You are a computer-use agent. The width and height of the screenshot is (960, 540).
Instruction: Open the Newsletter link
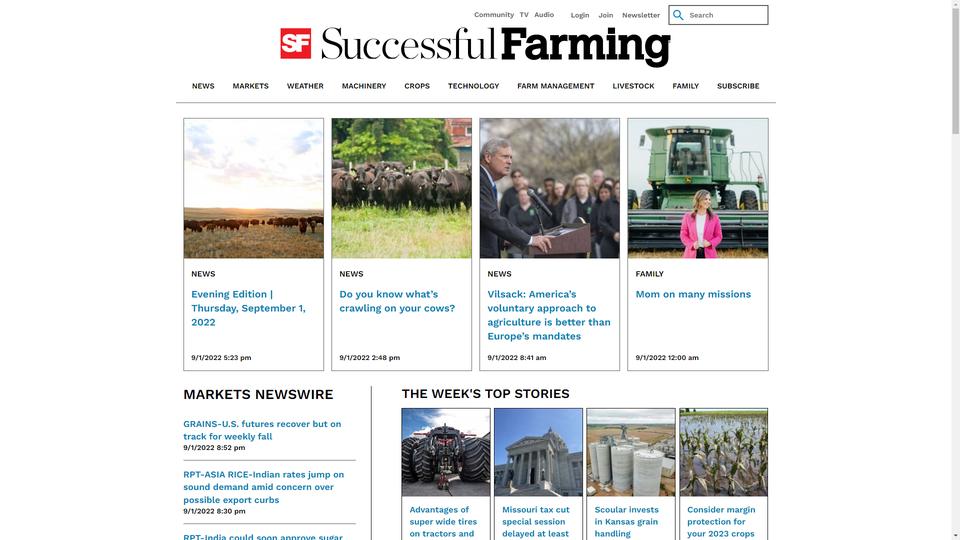[x=640, y=15]
